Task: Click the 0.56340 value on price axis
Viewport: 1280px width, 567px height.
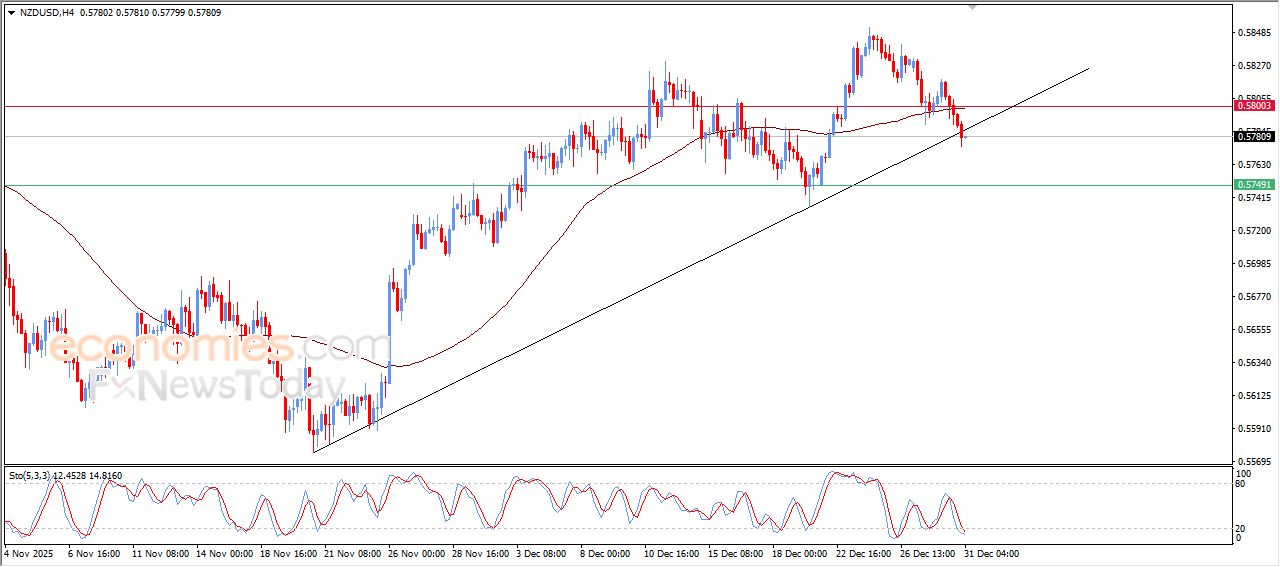Action: click(x=1253, y=363)
